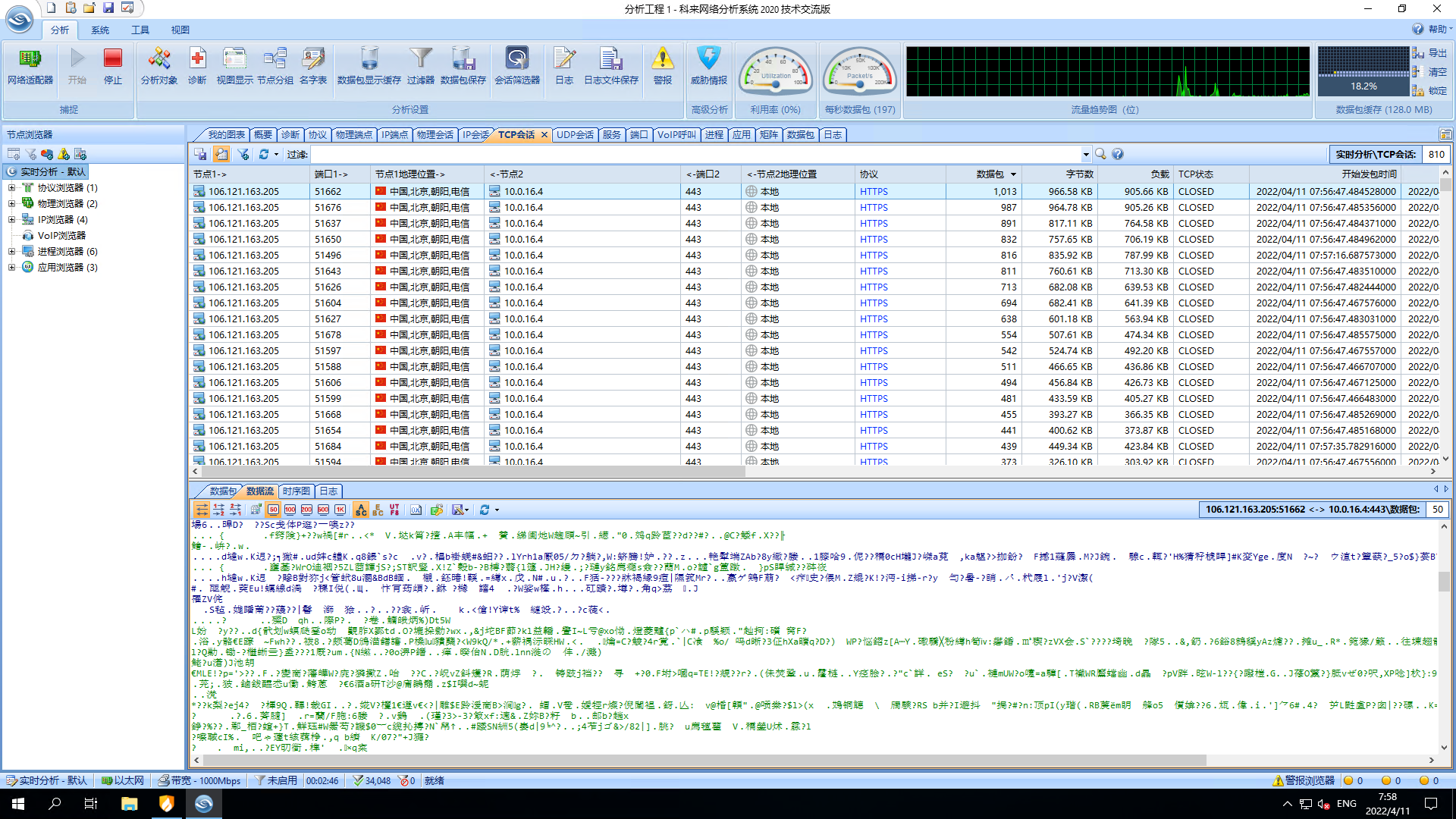Open 数据包保存 packet save settings
Image resolution: width=1456 pixels, height=819 pixels.
click(x=463, y=67)
